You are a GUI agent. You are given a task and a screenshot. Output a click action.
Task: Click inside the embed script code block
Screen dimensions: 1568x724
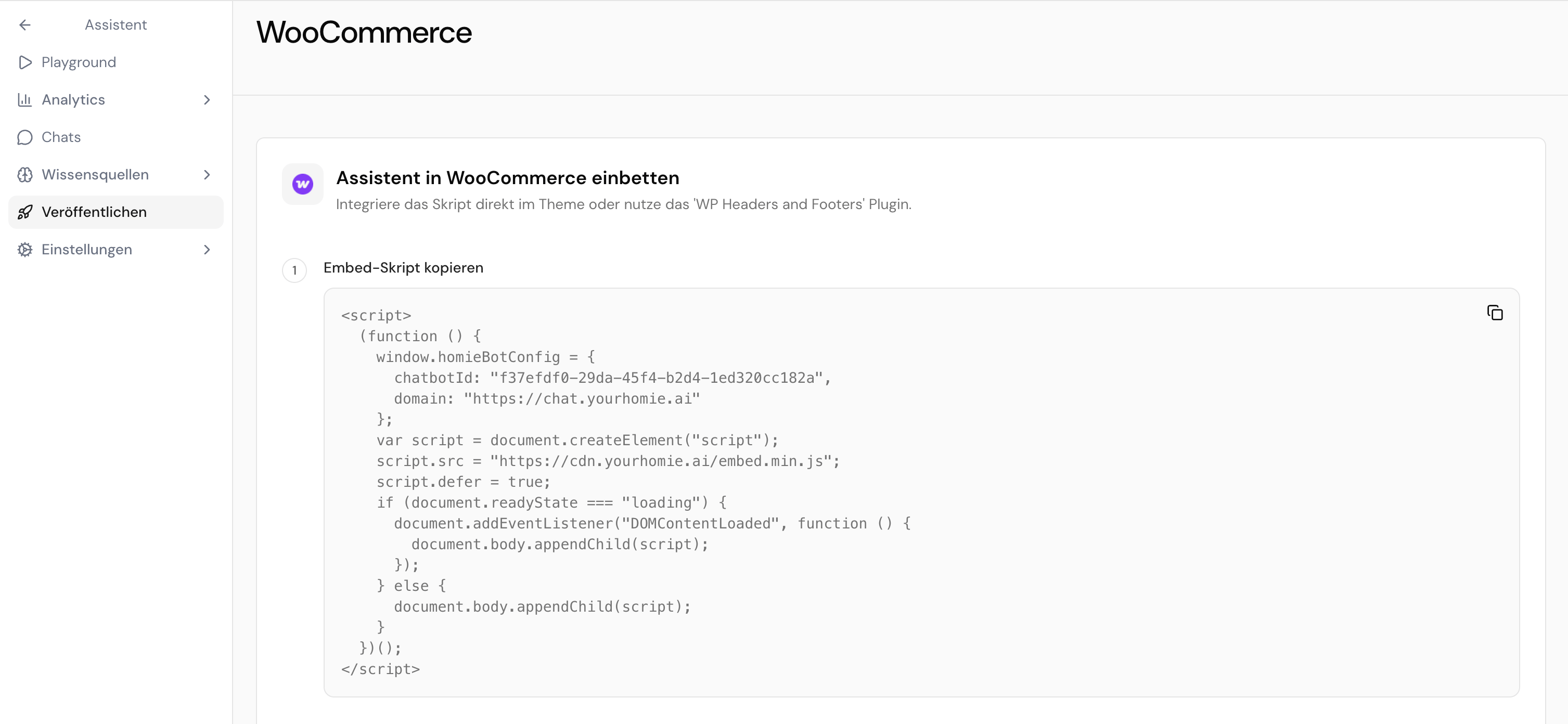(921, 492)
